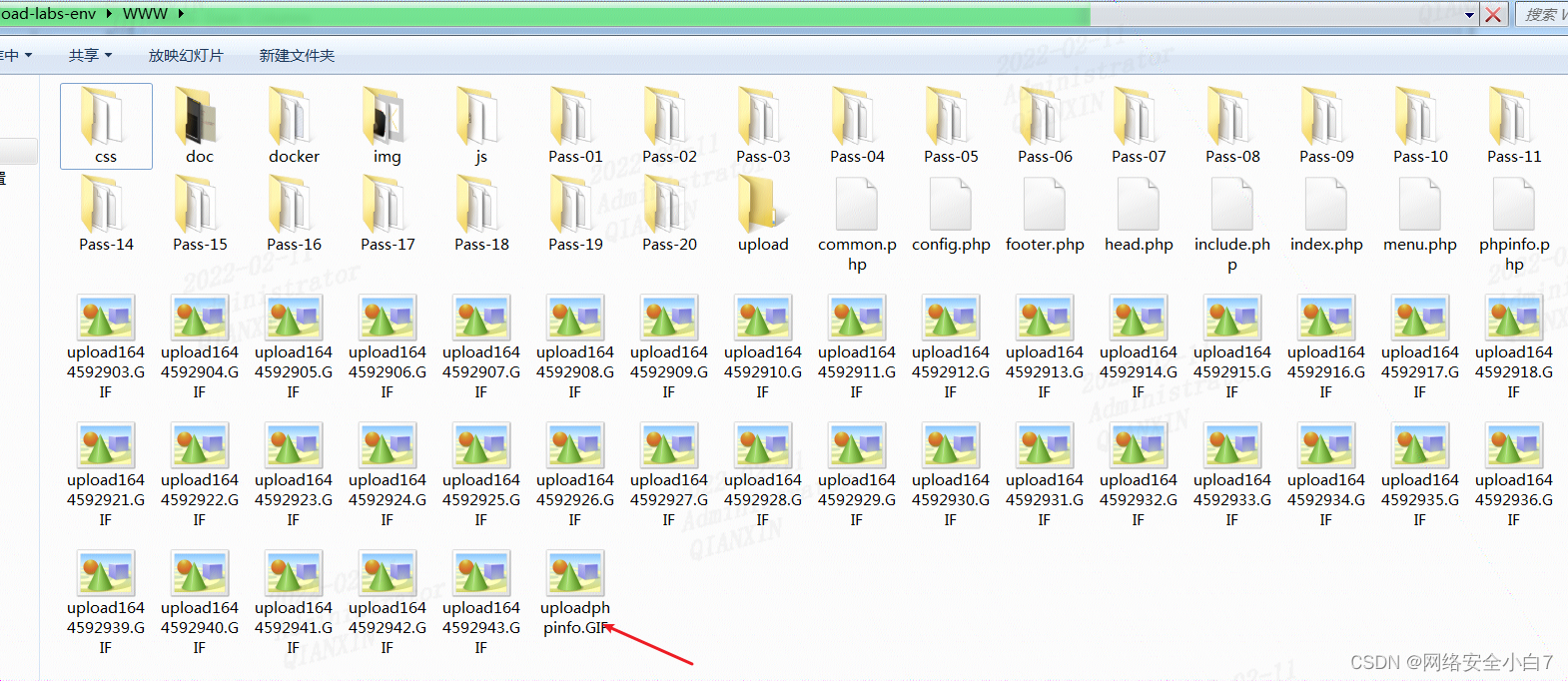Select the footer.php file
The image size is (1568, 681).
1045,214
